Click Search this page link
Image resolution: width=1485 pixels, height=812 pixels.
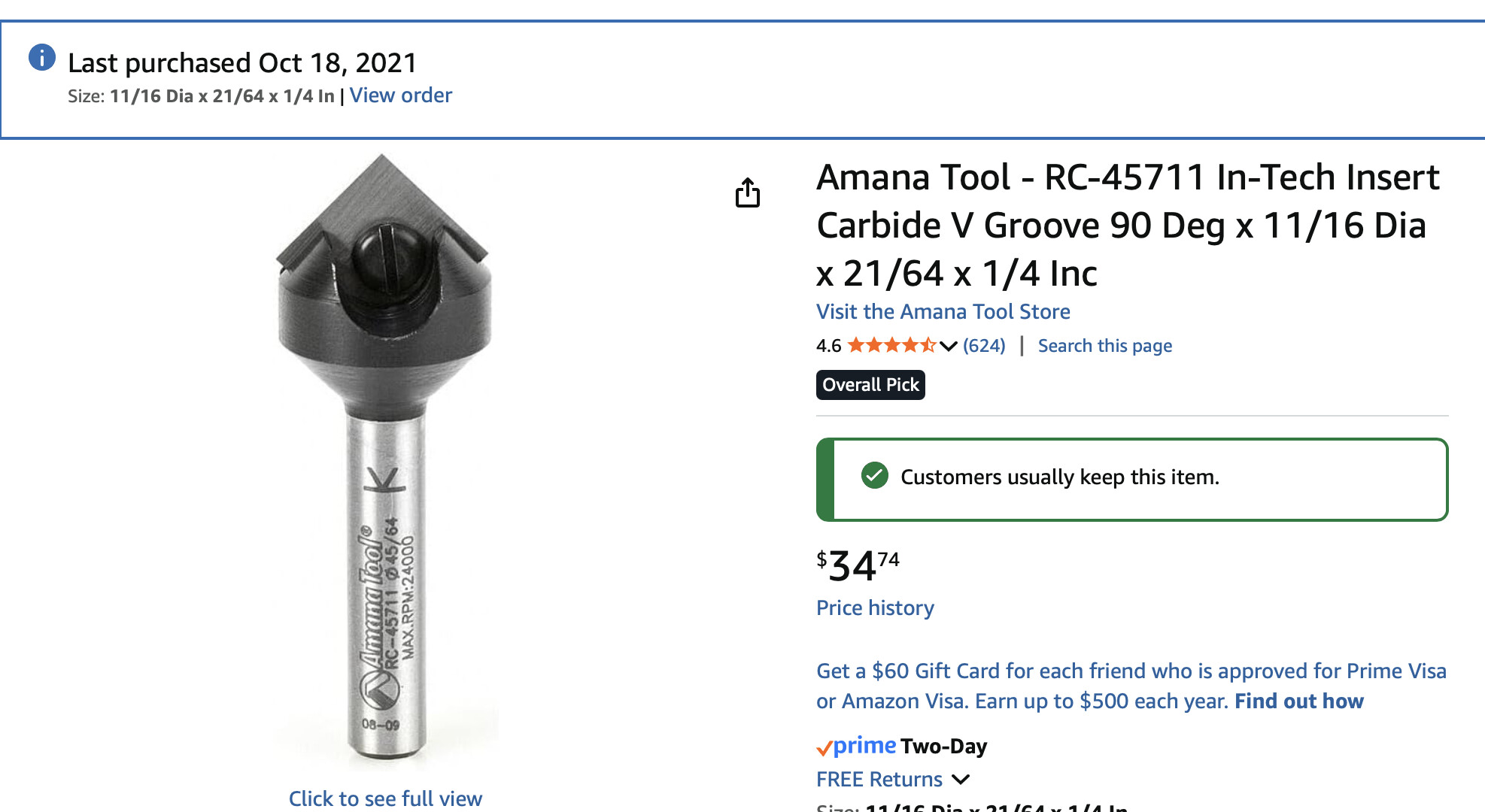pyautogui.click(x=1104, y=346)
